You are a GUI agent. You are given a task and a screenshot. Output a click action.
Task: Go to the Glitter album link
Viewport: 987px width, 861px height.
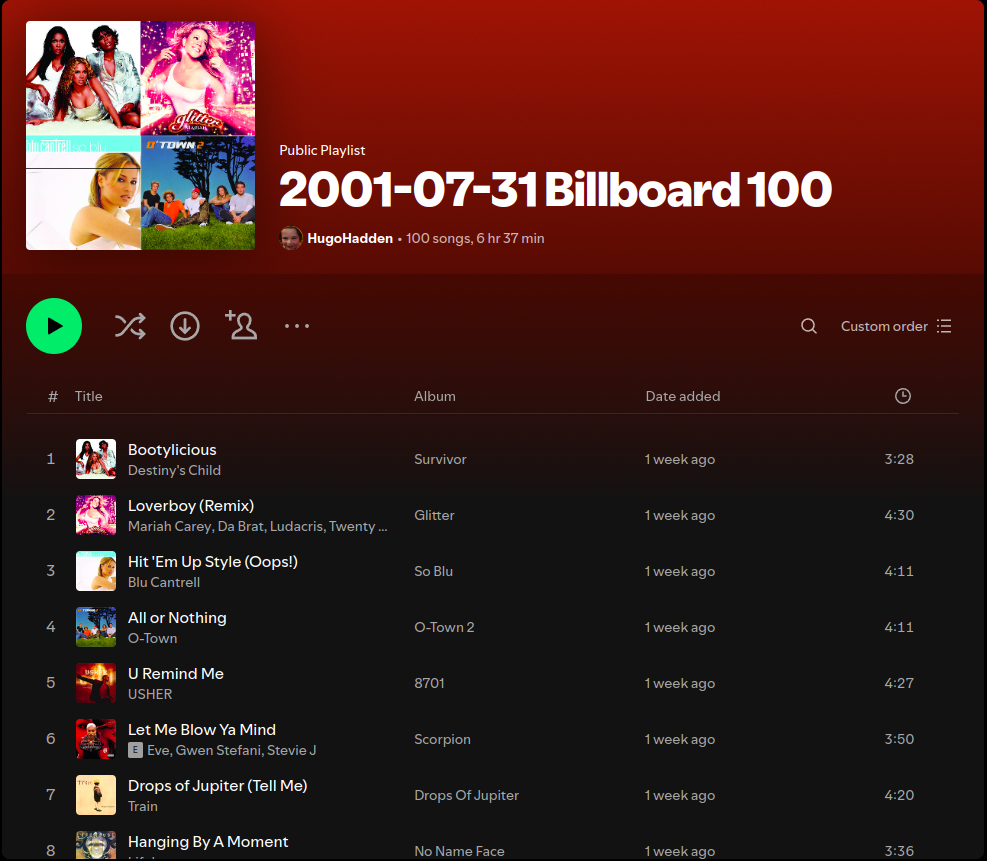coord(434,515)
